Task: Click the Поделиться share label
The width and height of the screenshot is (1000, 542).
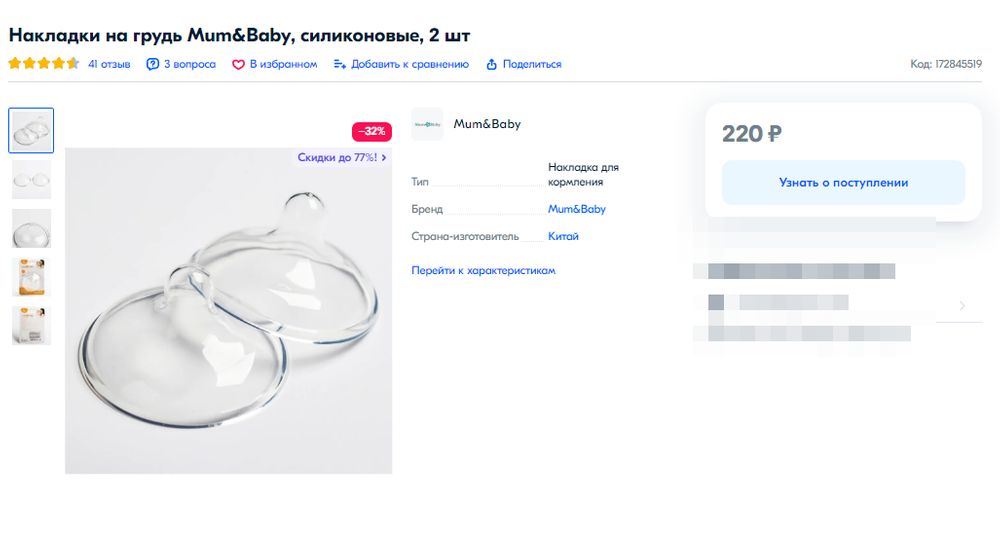Action: pos(532,64)
